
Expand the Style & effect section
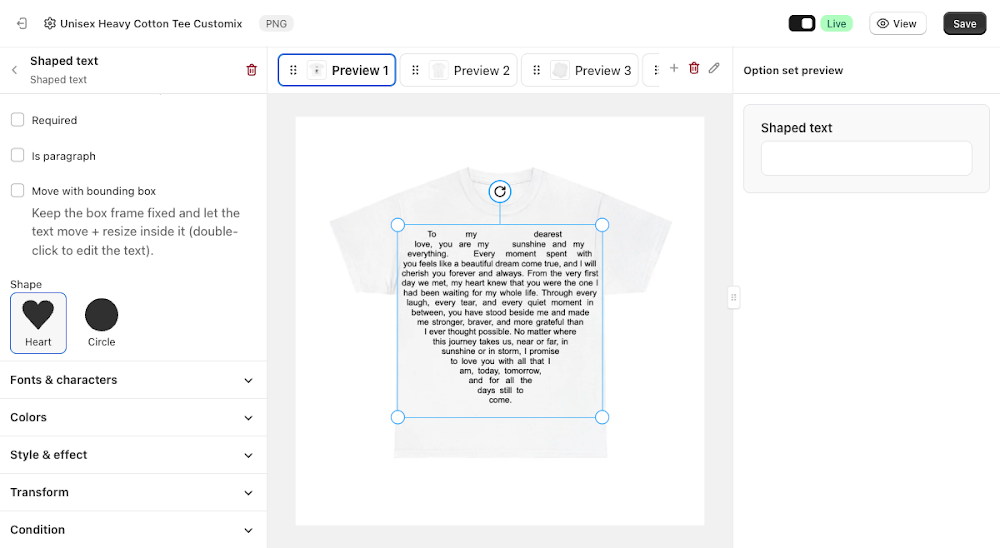click(x=133, y=455)
